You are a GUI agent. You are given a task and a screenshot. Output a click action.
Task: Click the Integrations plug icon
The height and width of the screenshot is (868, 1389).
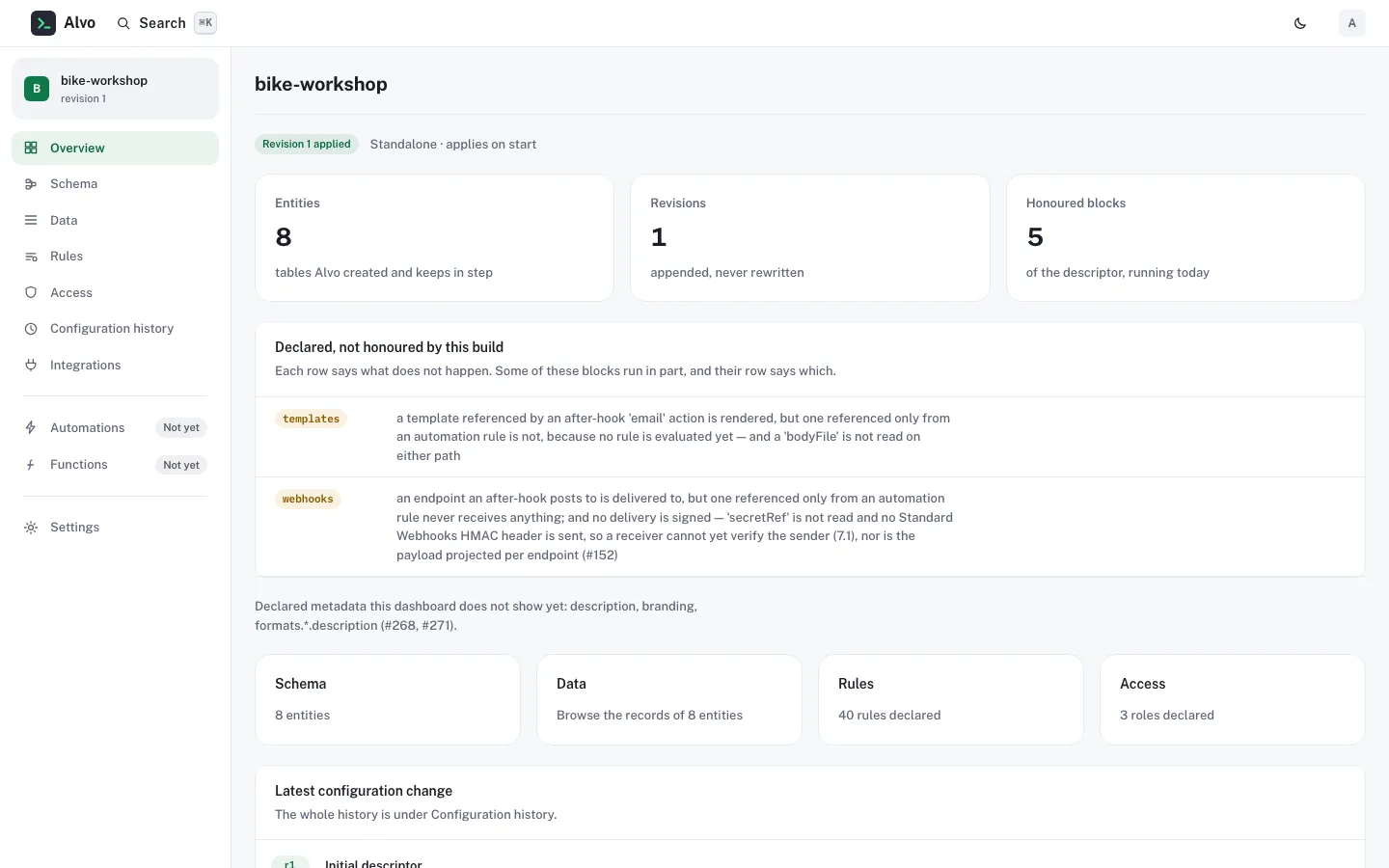pyautogui.click(x=31, y=365)
